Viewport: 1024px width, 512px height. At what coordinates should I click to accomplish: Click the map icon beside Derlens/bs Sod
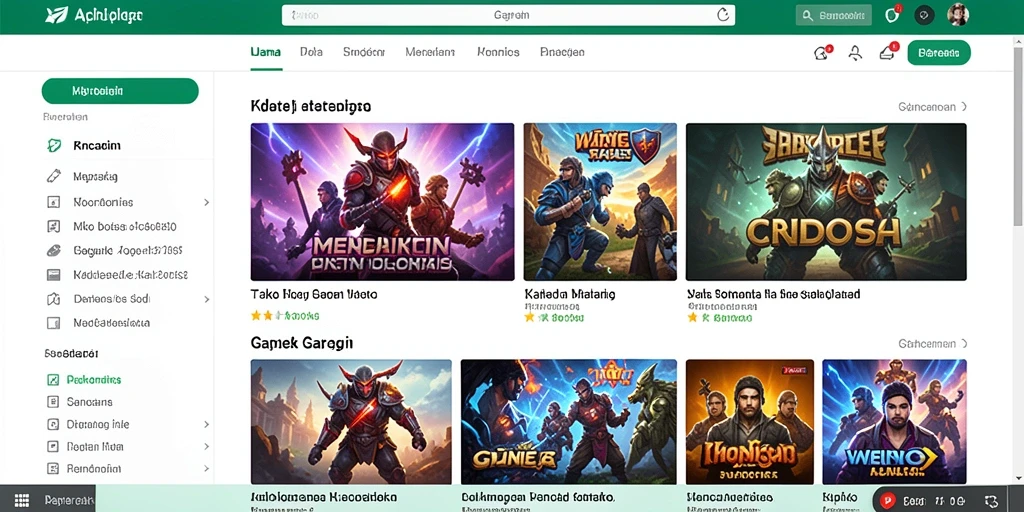[x=54, y=299]
